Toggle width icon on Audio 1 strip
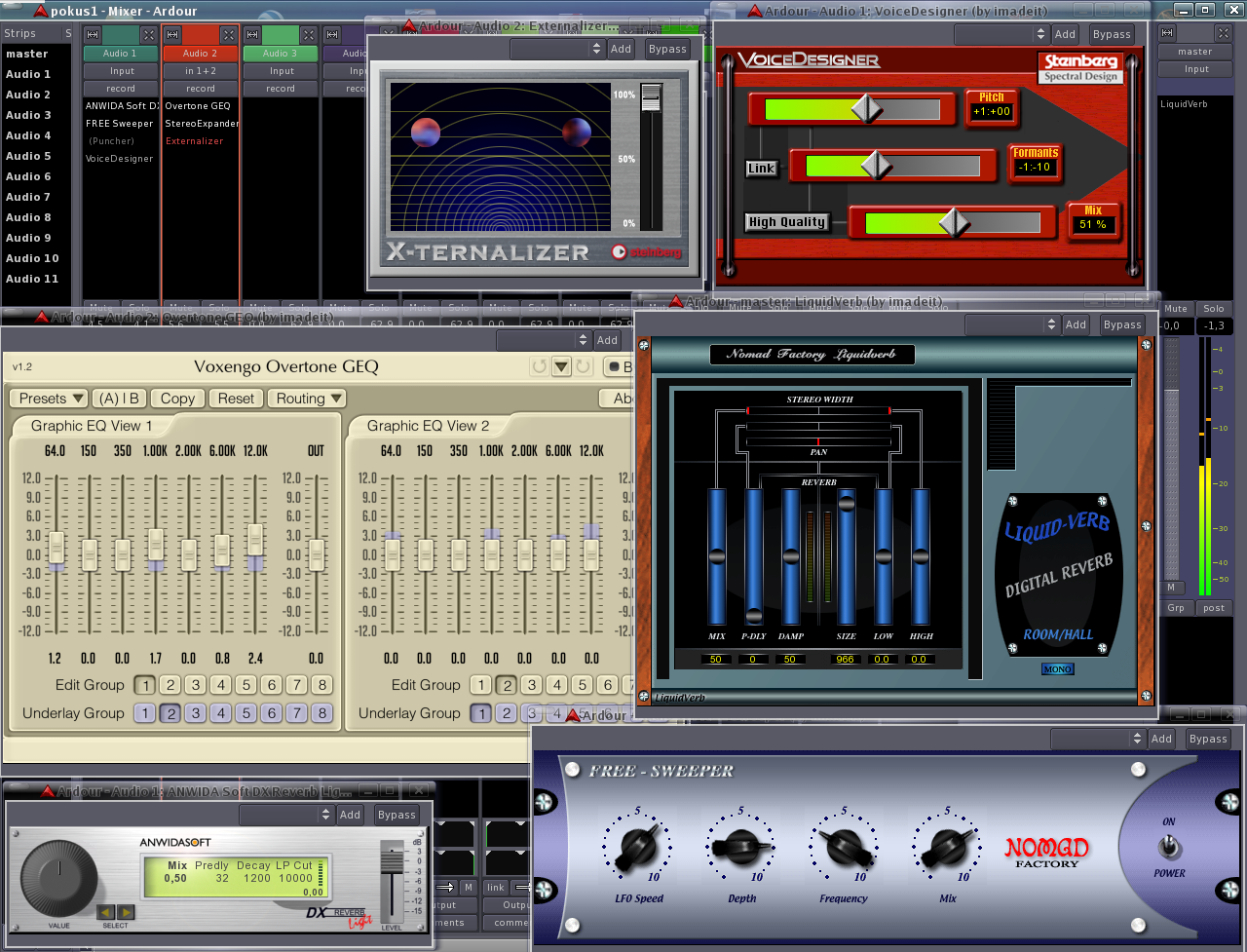Screen dimensions: 1247x952 pyautogui.click(x=92, y=35)
